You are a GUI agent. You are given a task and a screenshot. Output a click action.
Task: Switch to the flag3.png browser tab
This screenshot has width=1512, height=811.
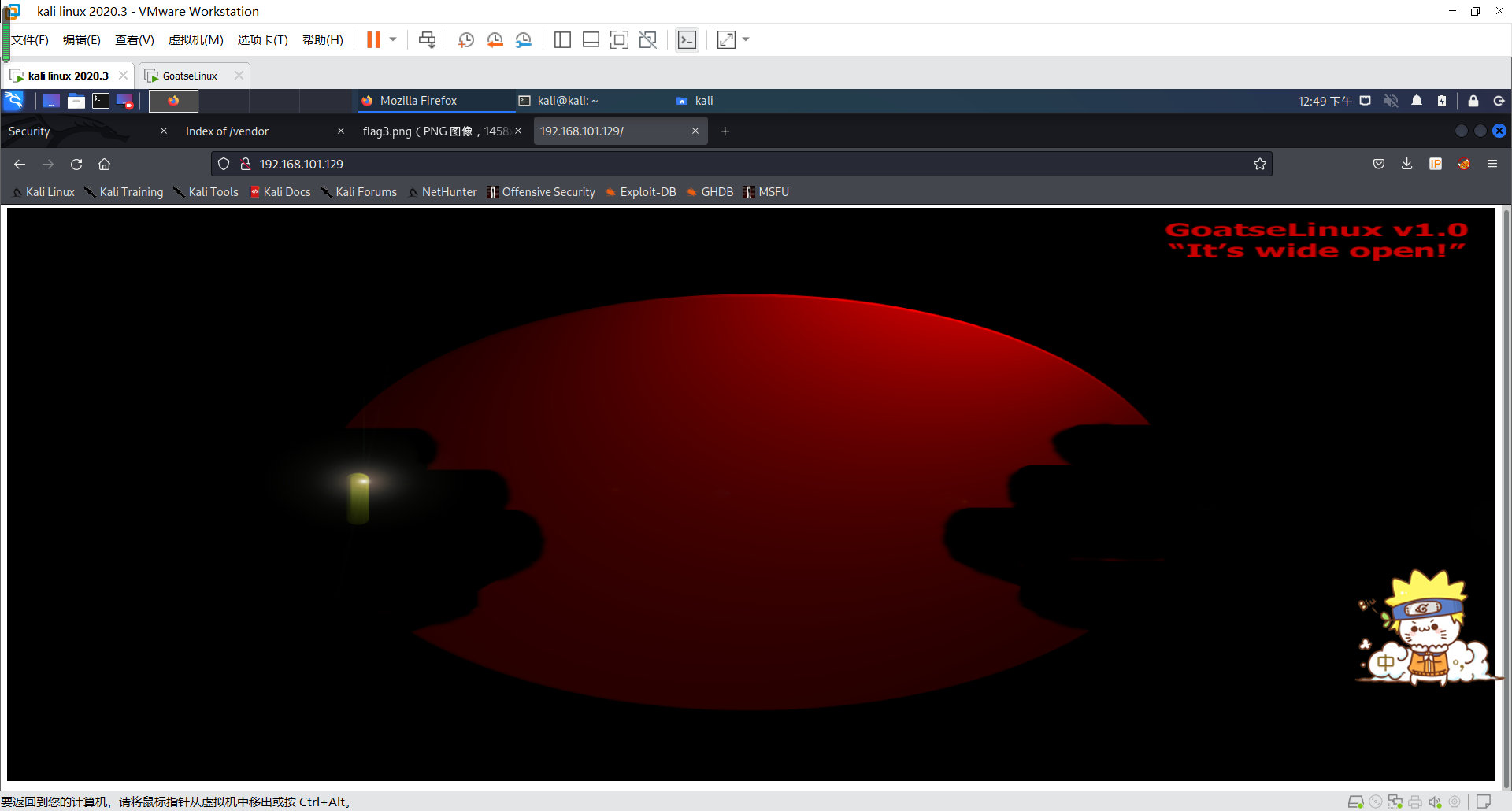pos(441,131)
